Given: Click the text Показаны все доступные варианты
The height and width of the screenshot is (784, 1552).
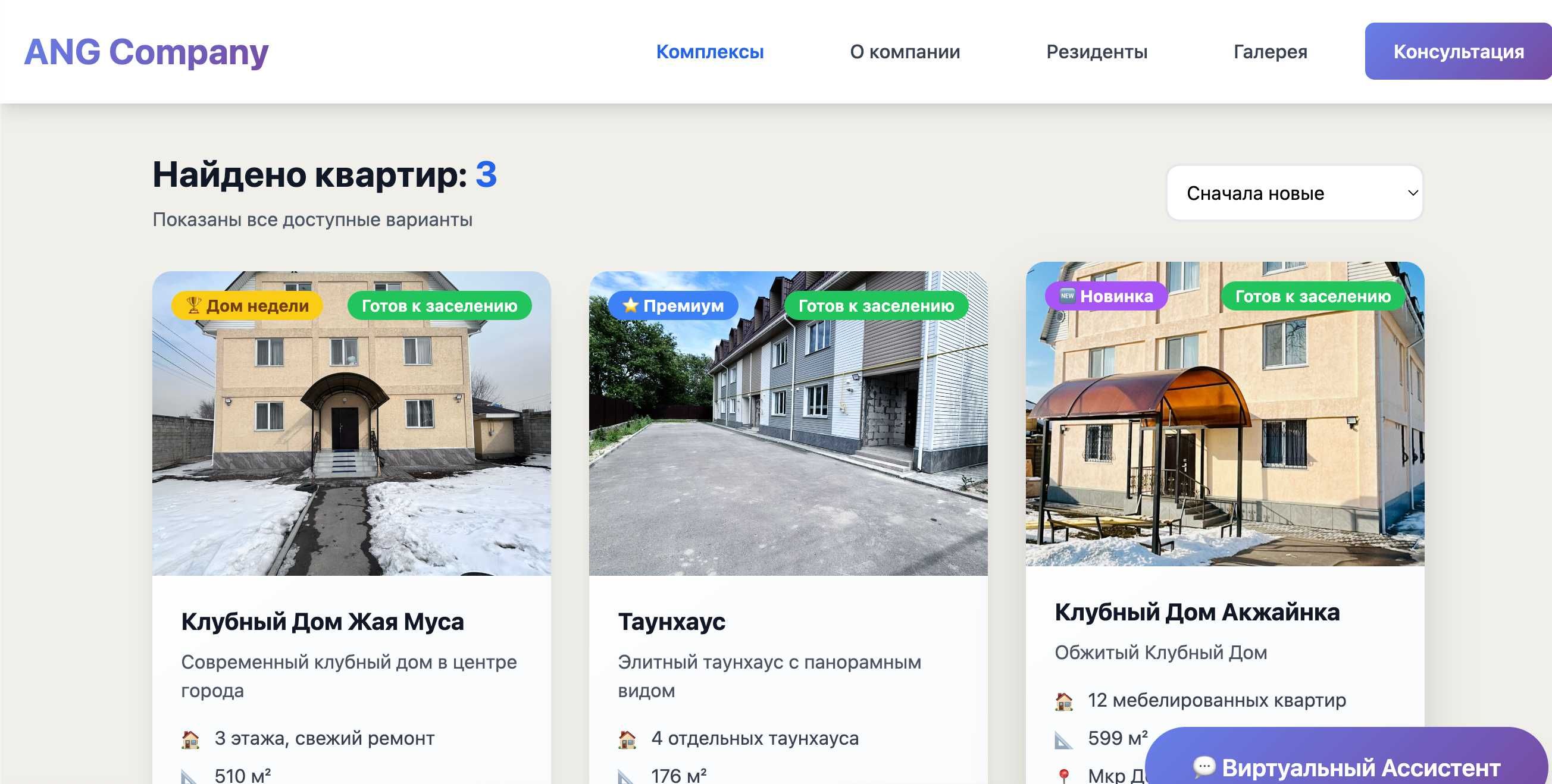Looking at the screenshot, I should coord(312,219).
